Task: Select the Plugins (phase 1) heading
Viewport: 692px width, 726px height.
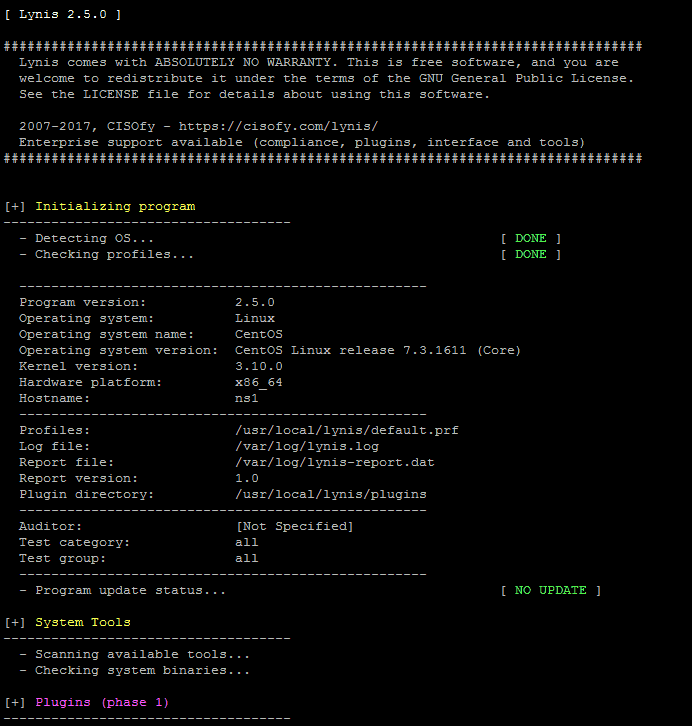Action: point(102,702)
